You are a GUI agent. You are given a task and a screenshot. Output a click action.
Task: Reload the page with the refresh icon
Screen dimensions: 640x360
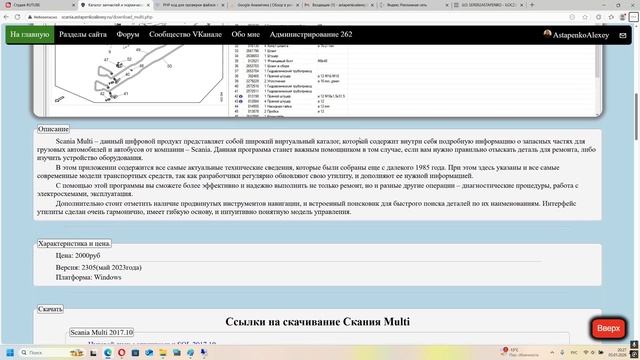click(18, 17)
